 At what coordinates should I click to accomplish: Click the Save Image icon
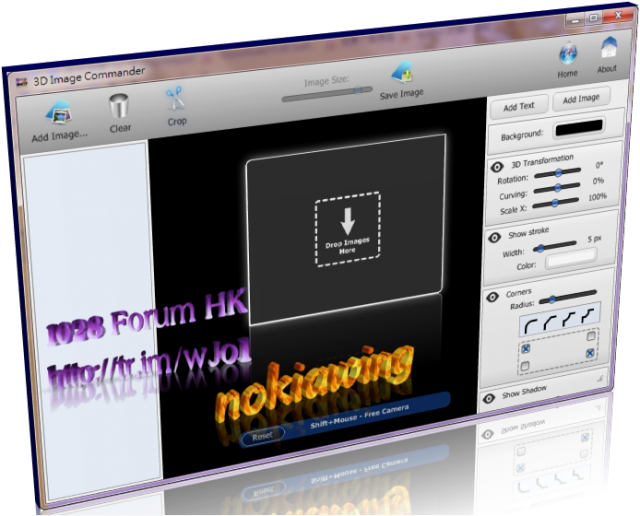403,75
